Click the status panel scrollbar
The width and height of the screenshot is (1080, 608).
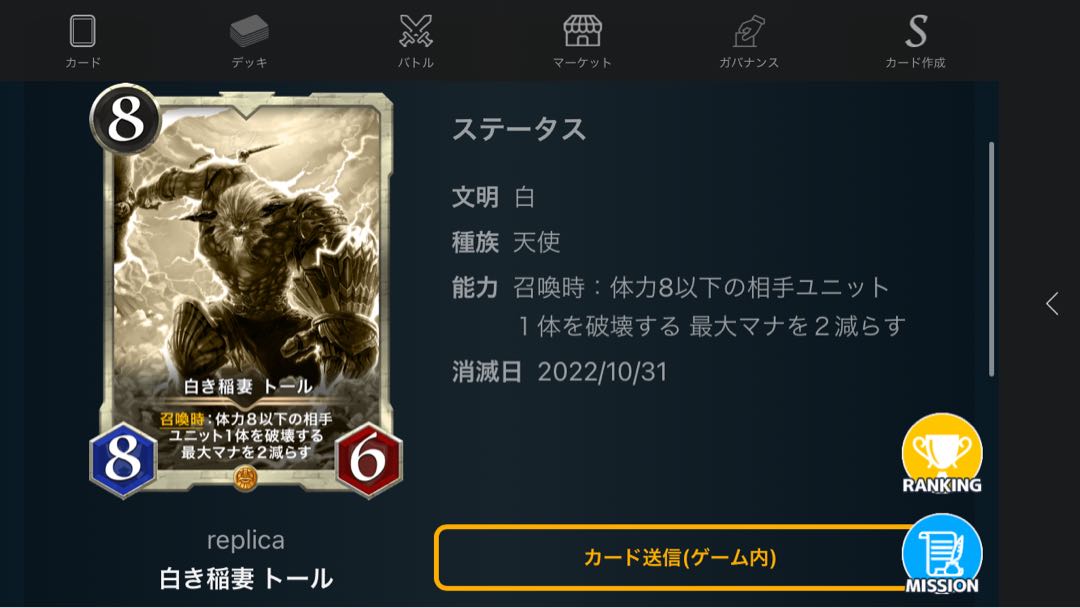click(x=991, y=259)
